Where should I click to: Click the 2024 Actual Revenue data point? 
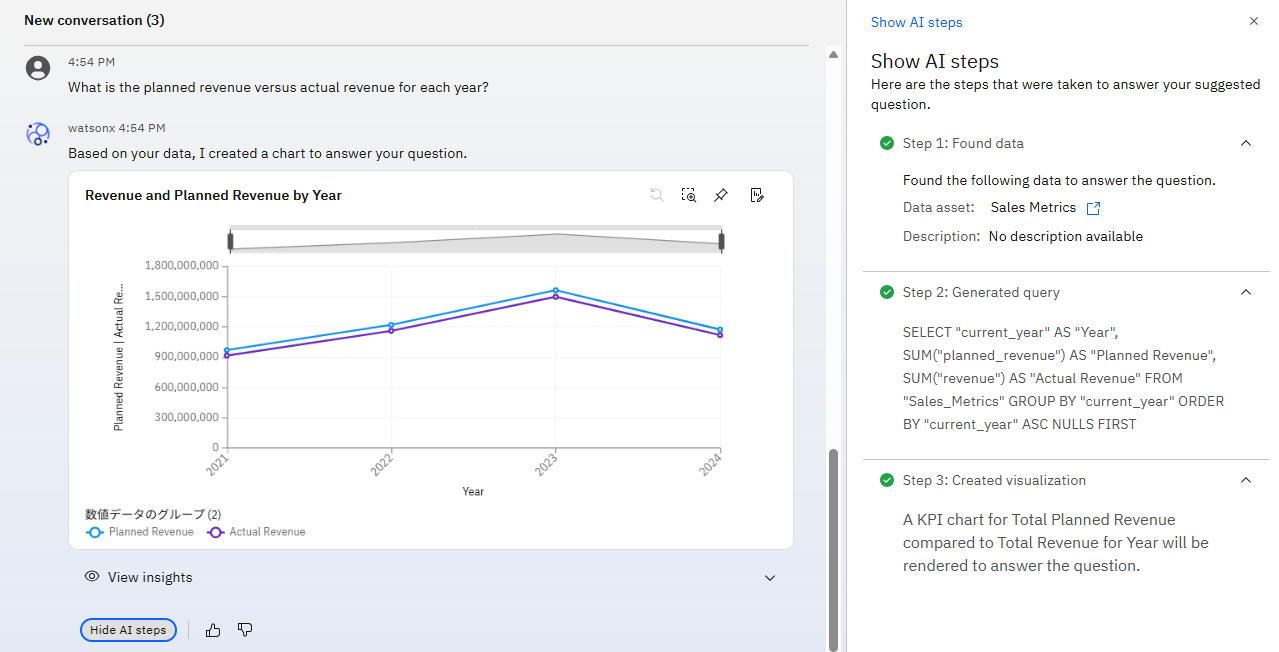click(x=720, y=335)
